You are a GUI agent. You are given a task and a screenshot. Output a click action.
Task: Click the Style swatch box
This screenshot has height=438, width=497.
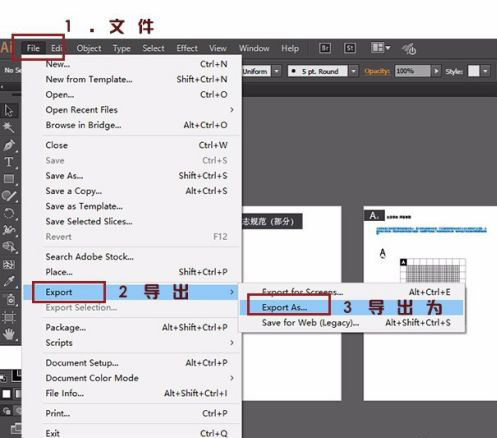click(x=474, y=71)
